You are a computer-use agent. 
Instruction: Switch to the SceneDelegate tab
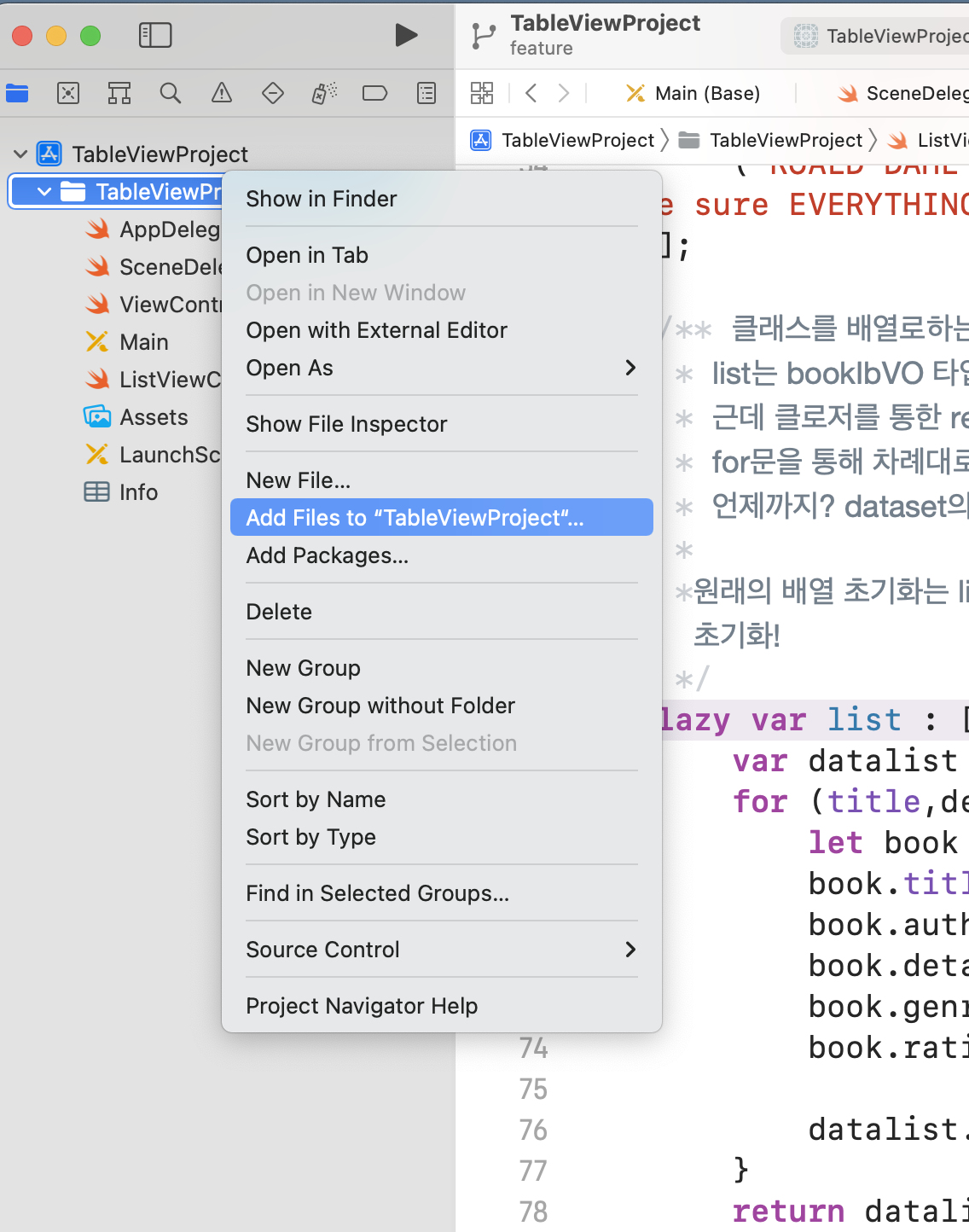(902, 93)
